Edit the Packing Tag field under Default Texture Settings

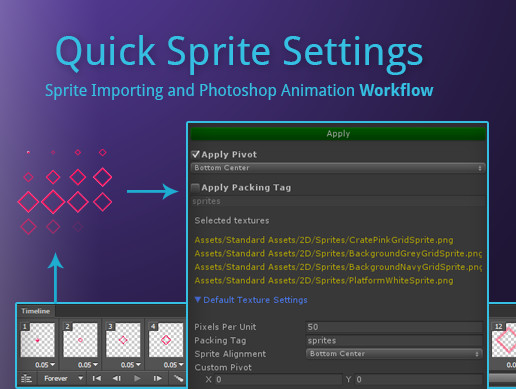coord(394,341)
